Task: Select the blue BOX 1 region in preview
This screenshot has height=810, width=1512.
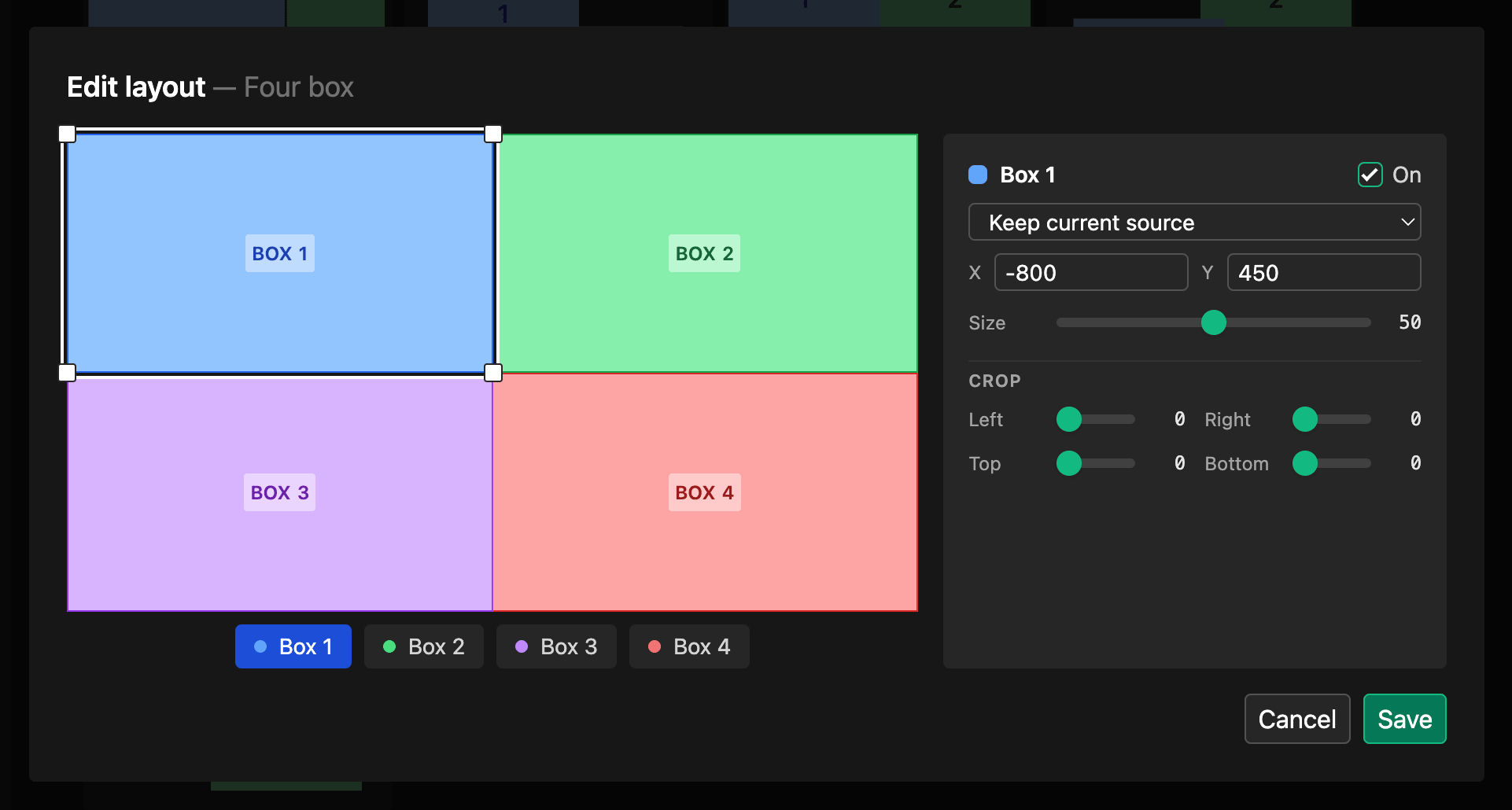Action: [280, 253]
